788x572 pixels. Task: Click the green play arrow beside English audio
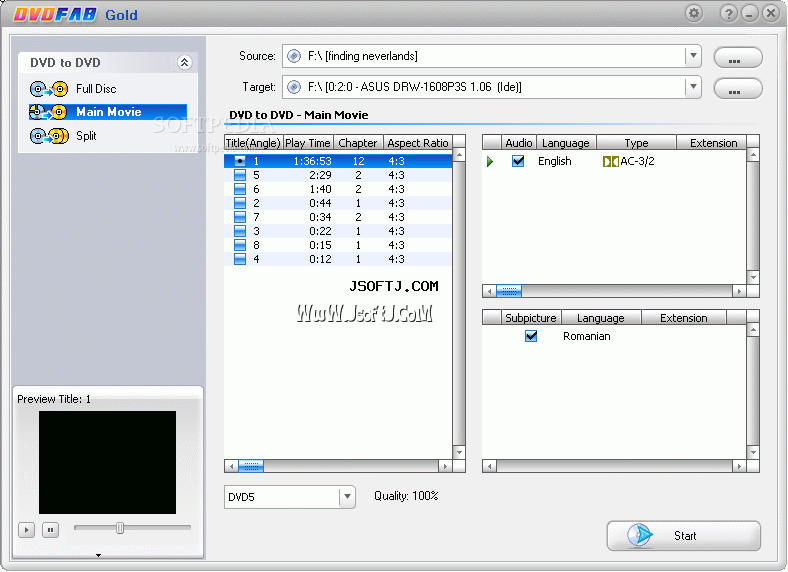click(x=490, y=161)
